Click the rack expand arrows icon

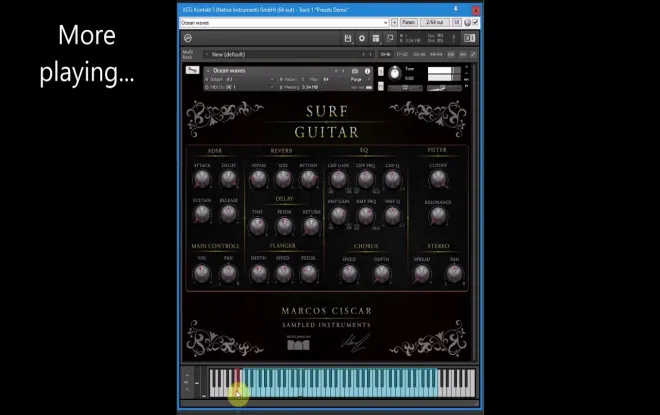473,54
